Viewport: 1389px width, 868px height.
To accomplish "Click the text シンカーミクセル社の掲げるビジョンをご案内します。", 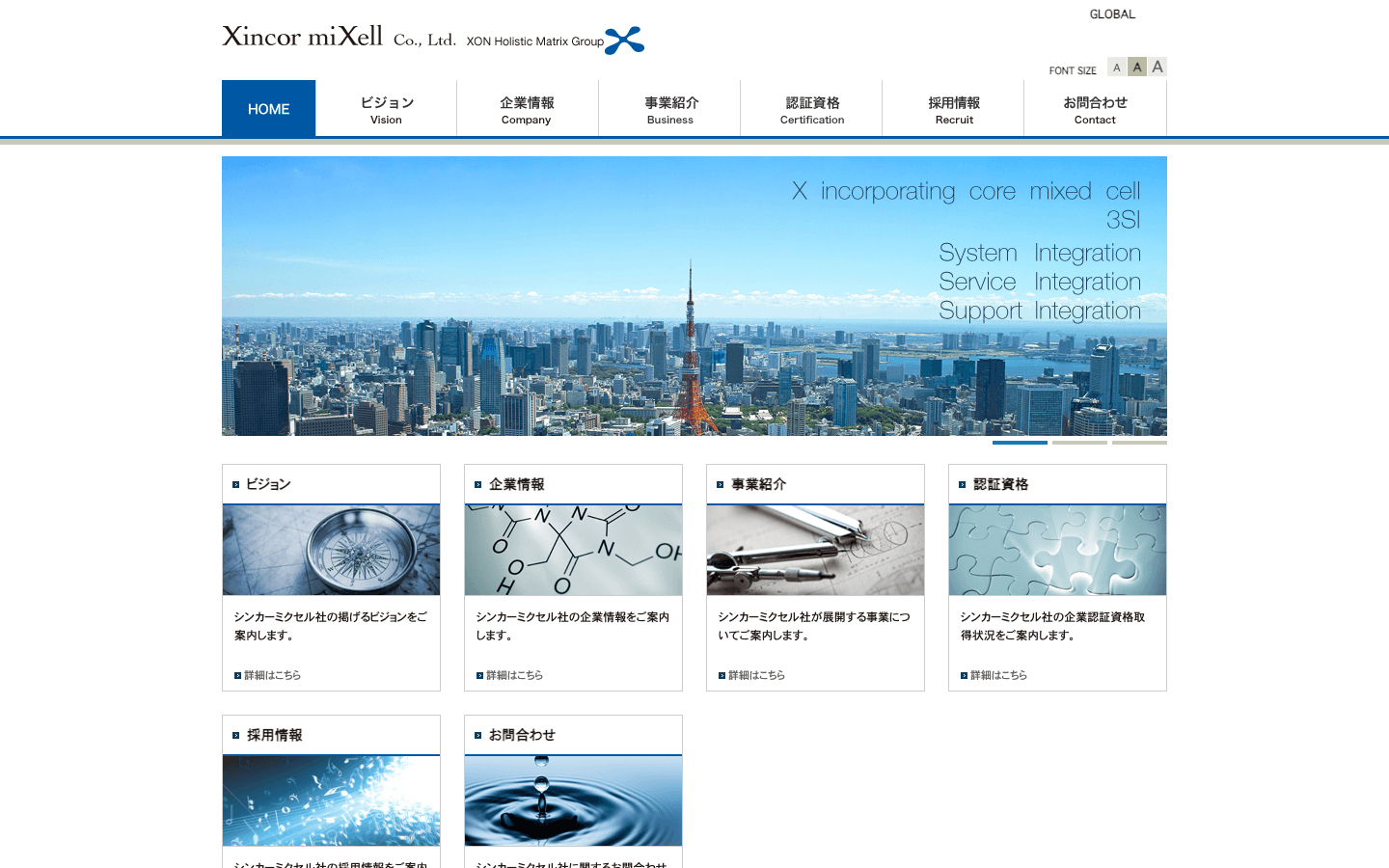I will (331, 626).
